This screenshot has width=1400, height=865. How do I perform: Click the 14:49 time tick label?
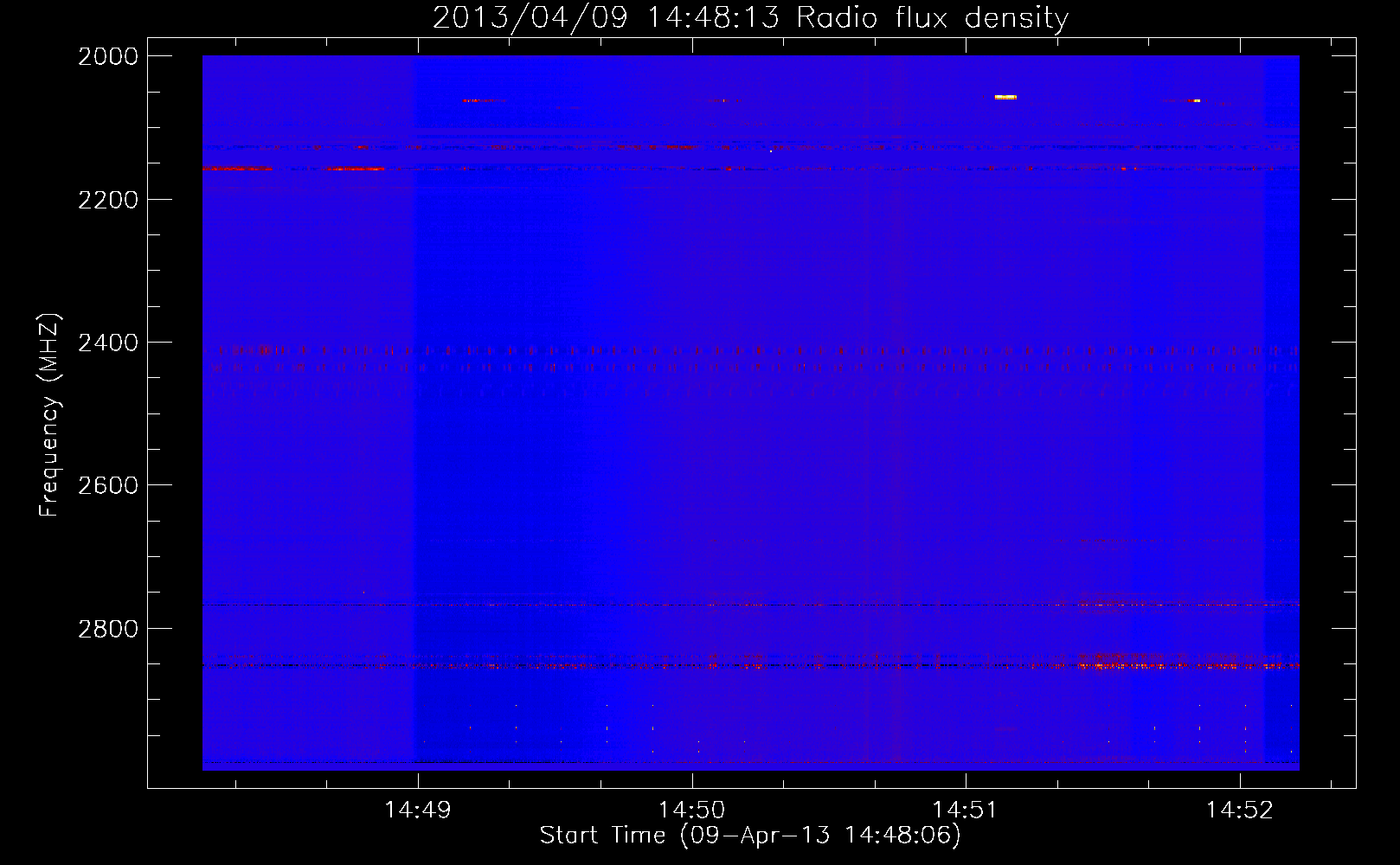point(418,810)
